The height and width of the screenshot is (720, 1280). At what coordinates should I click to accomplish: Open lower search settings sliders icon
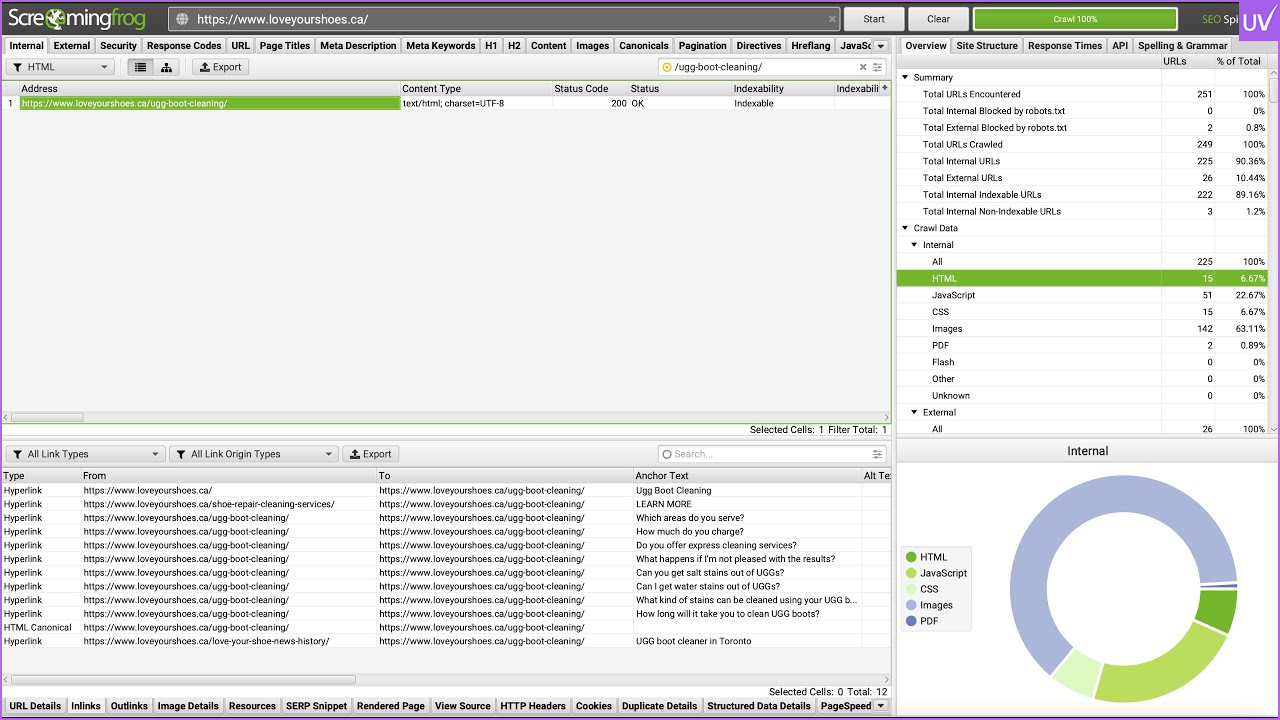click(878, 454)
